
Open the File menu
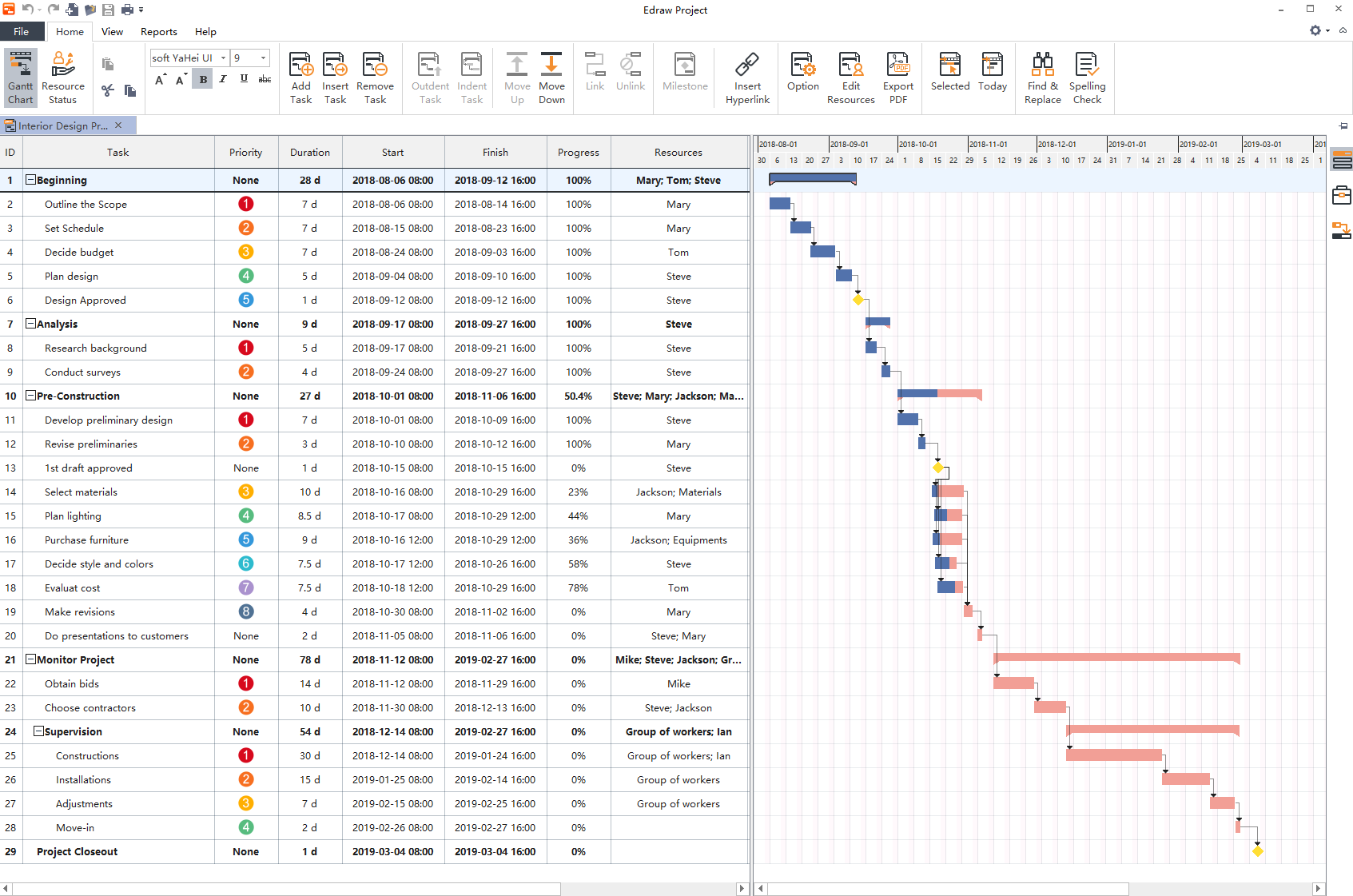tap(22, 31)
